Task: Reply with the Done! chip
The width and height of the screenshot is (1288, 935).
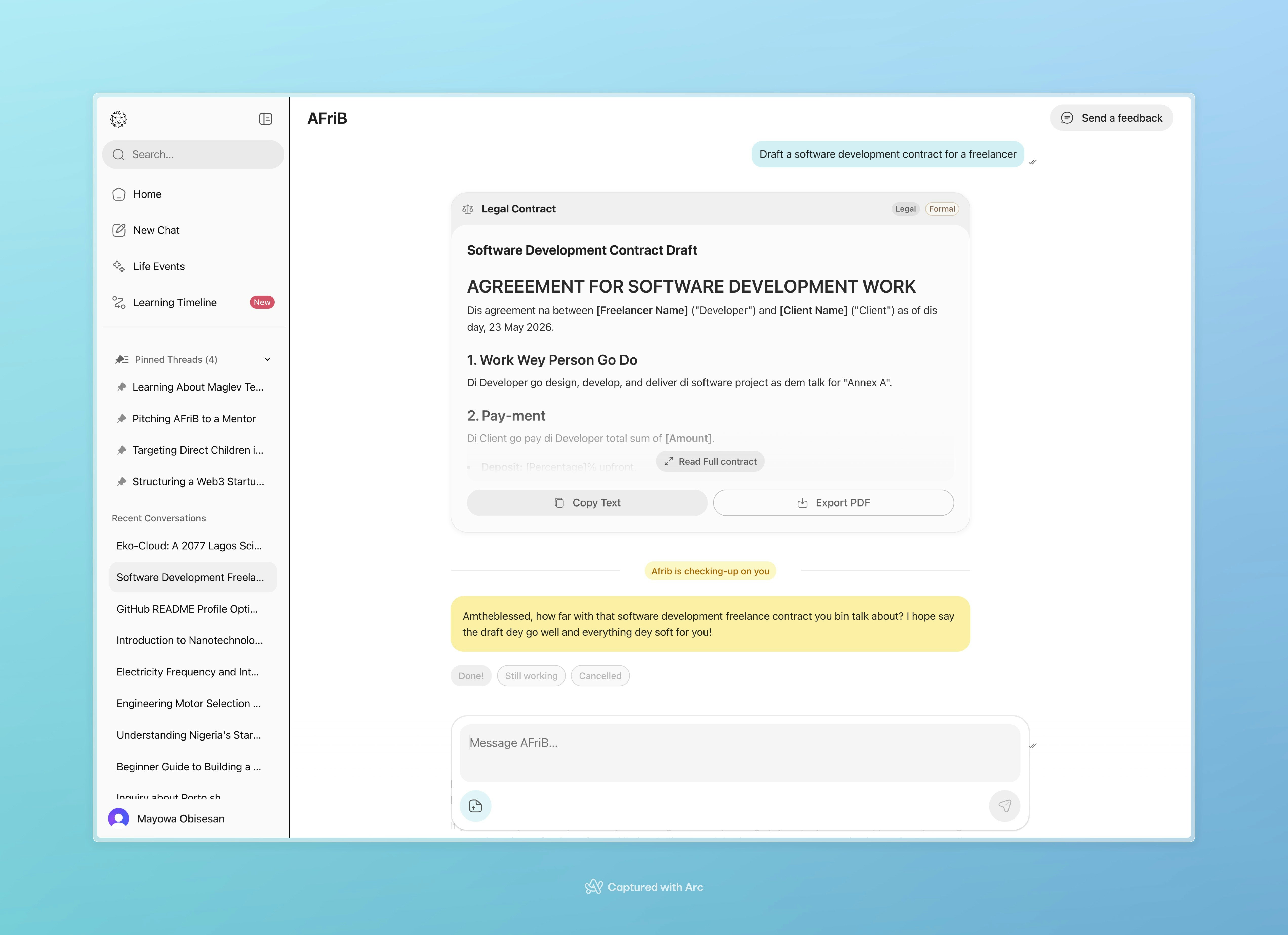Action: pos(471,675)
